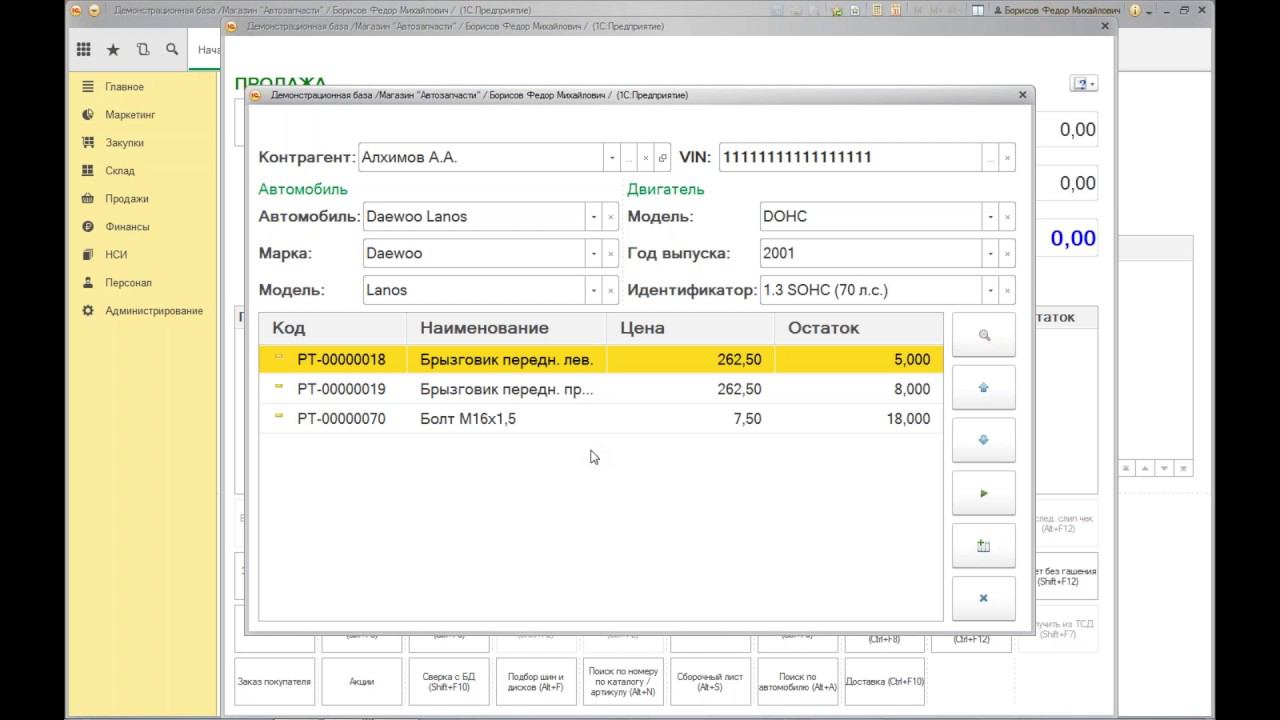Expand the Контрагент dropdown arrow
The width and height of the screenshot is (1280, 720).
click(x=611, y=158)
